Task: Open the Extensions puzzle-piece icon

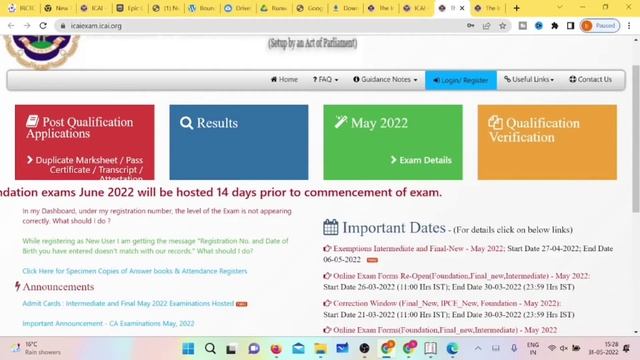Action: tap(554, 26)
